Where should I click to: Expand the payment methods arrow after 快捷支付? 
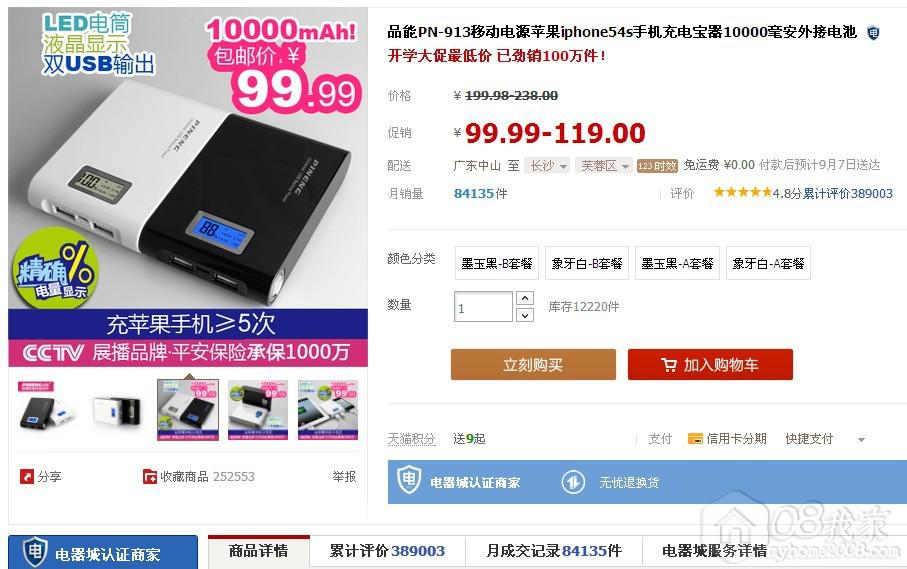point(861,439)
